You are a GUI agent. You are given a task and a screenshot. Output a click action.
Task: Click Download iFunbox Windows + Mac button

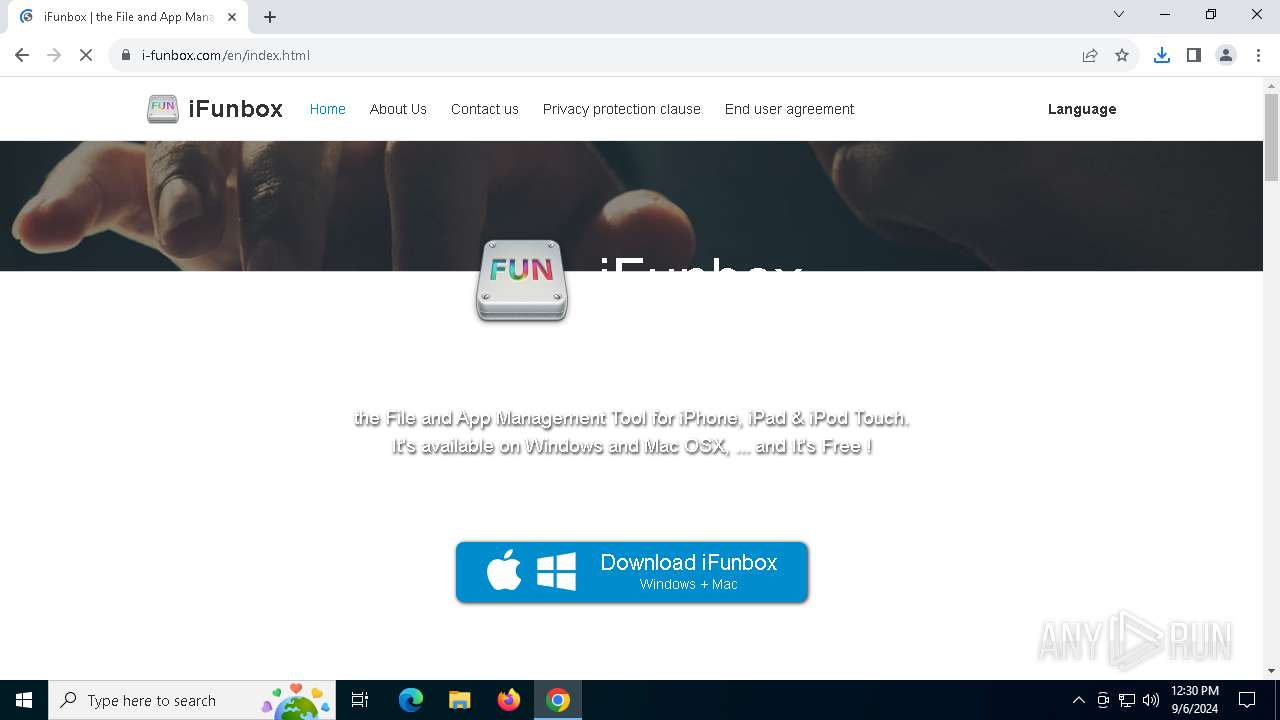(x=632, y=572)
